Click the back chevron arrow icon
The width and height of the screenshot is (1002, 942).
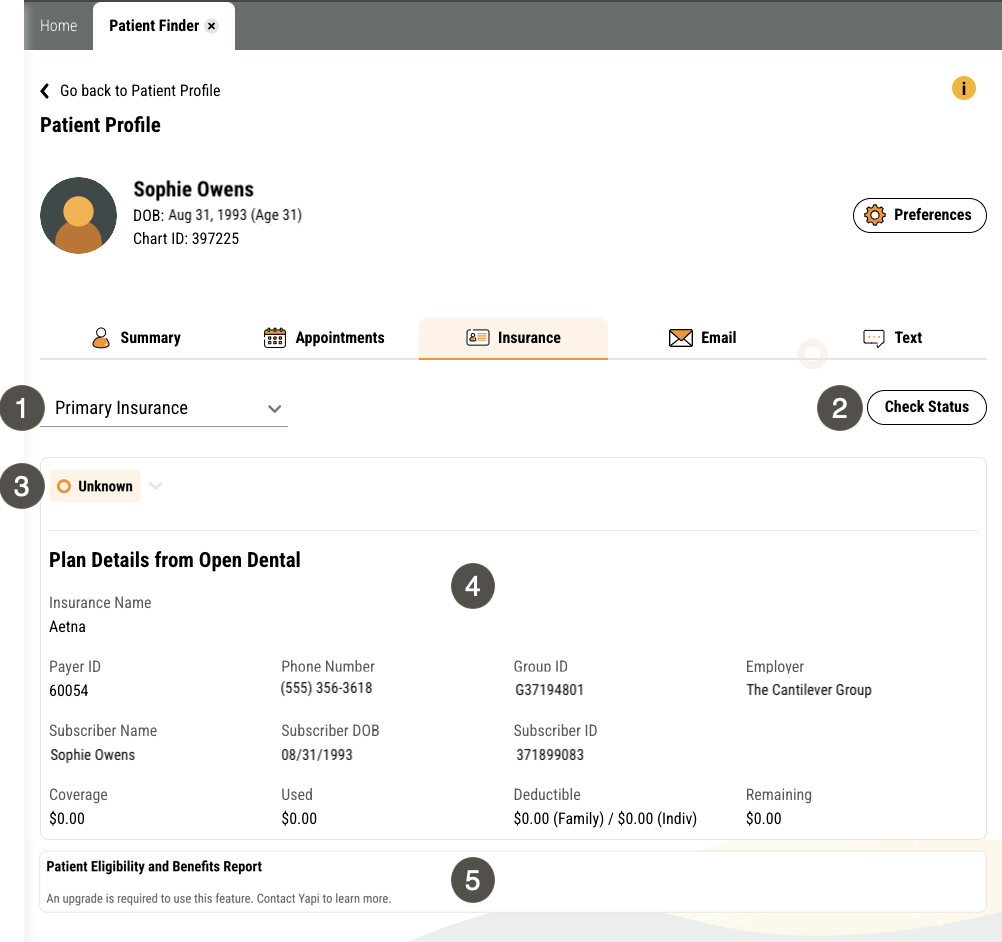[45, 91]
